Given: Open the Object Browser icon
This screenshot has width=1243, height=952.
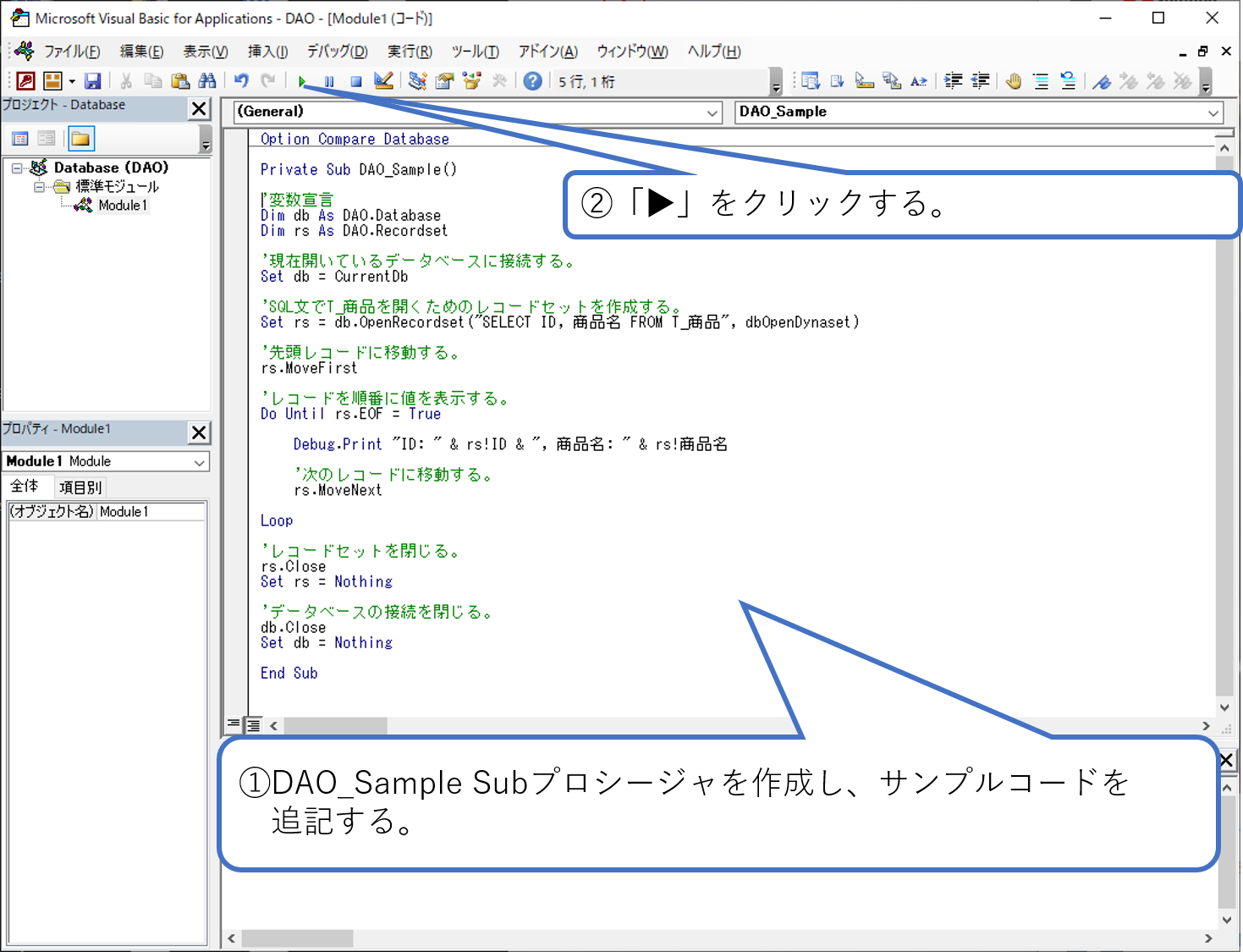Looking at the screenshot, I should pyautogui.click(x=470, y=80).
